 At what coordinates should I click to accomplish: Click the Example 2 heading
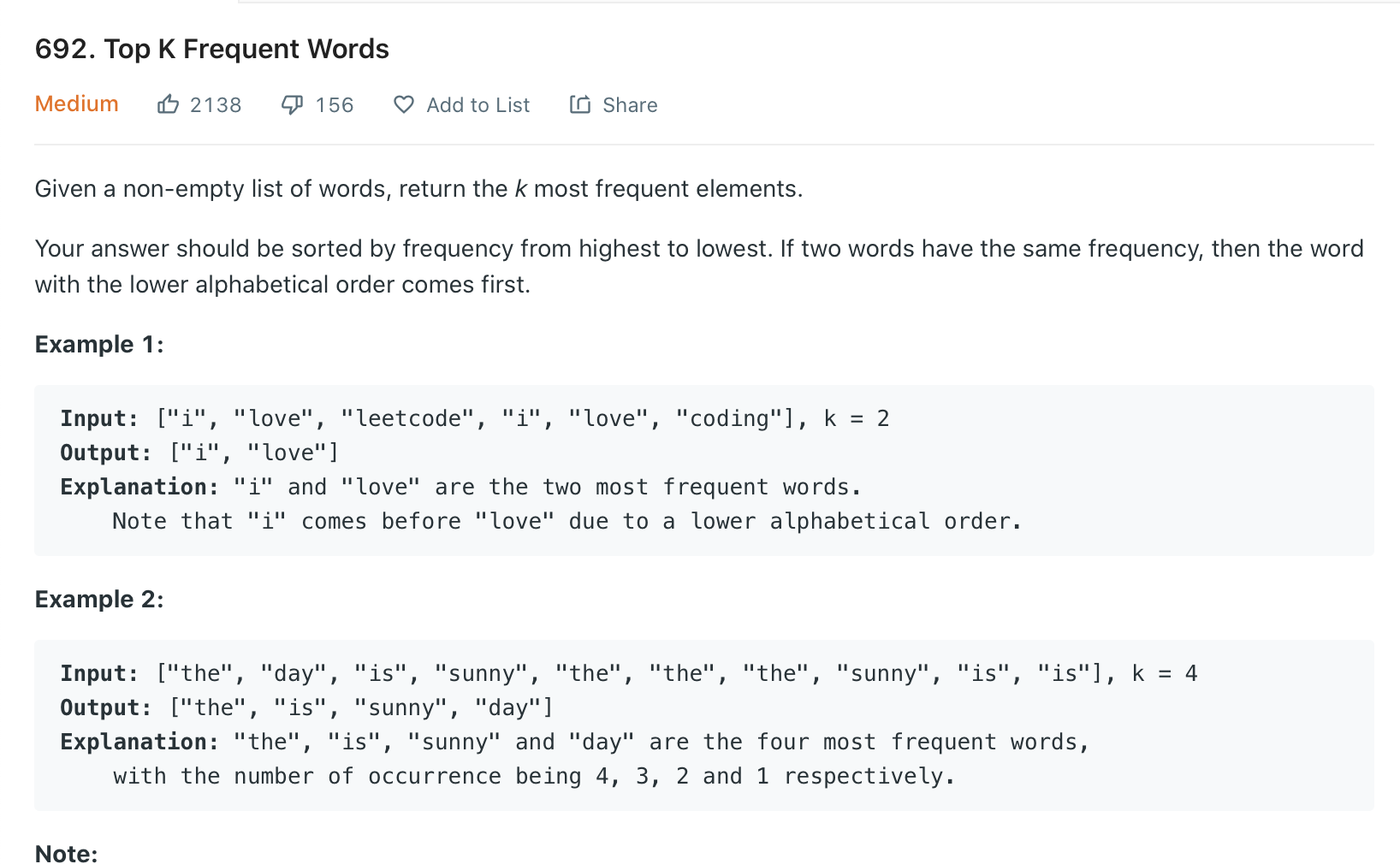pyautogui.click(x=99, y=599)
